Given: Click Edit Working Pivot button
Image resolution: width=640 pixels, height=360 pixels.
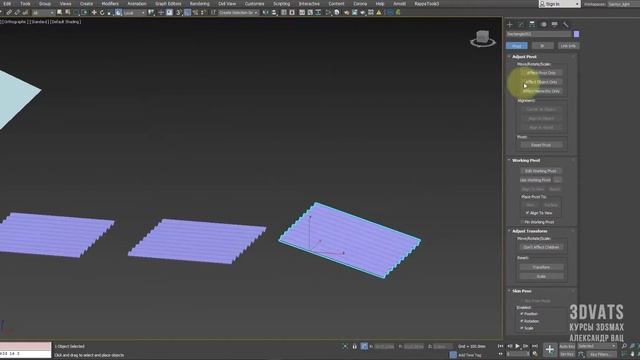Looking at the screenshot, I should (541, 171).
